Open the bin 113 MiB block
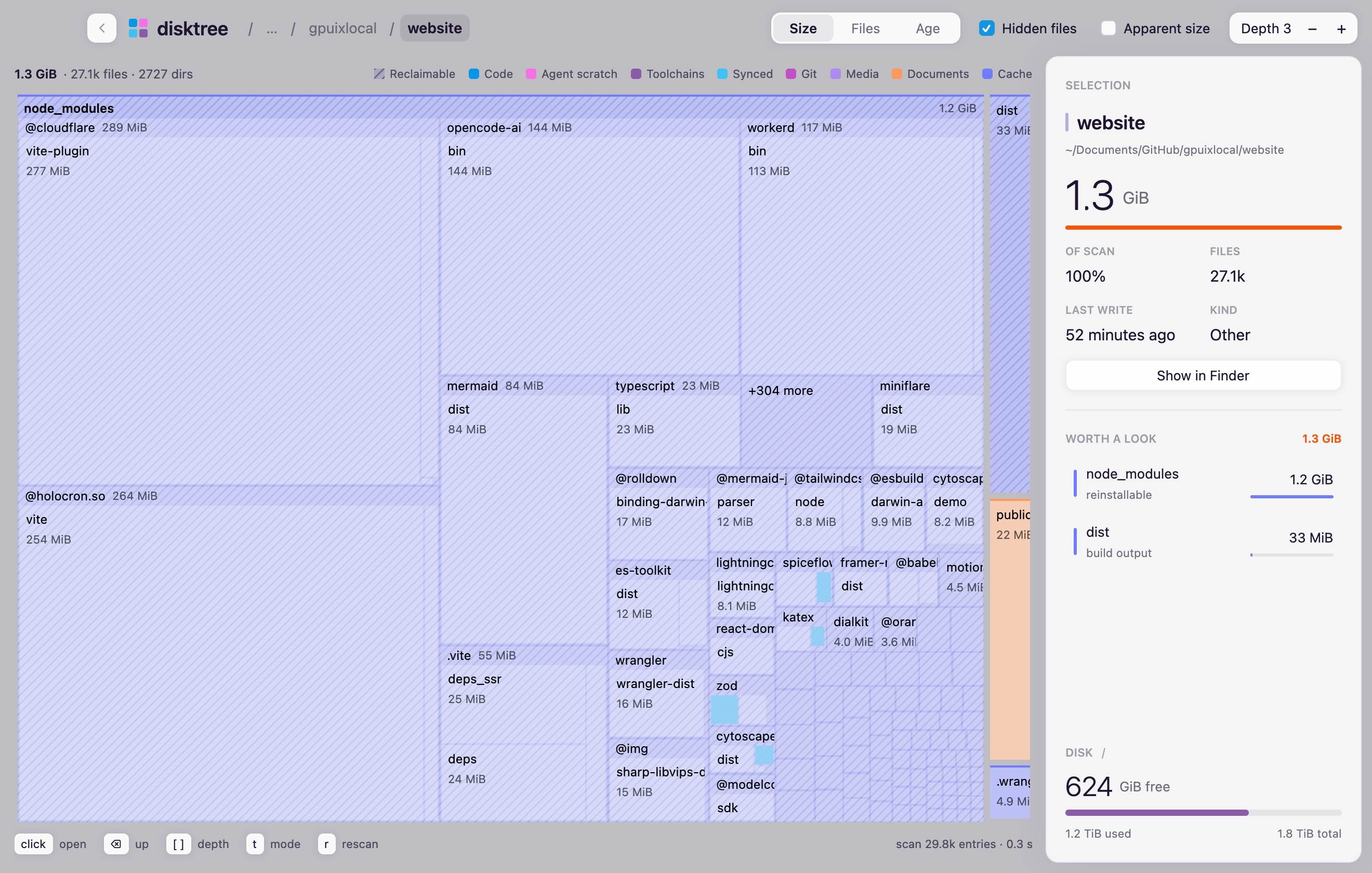 857,255
